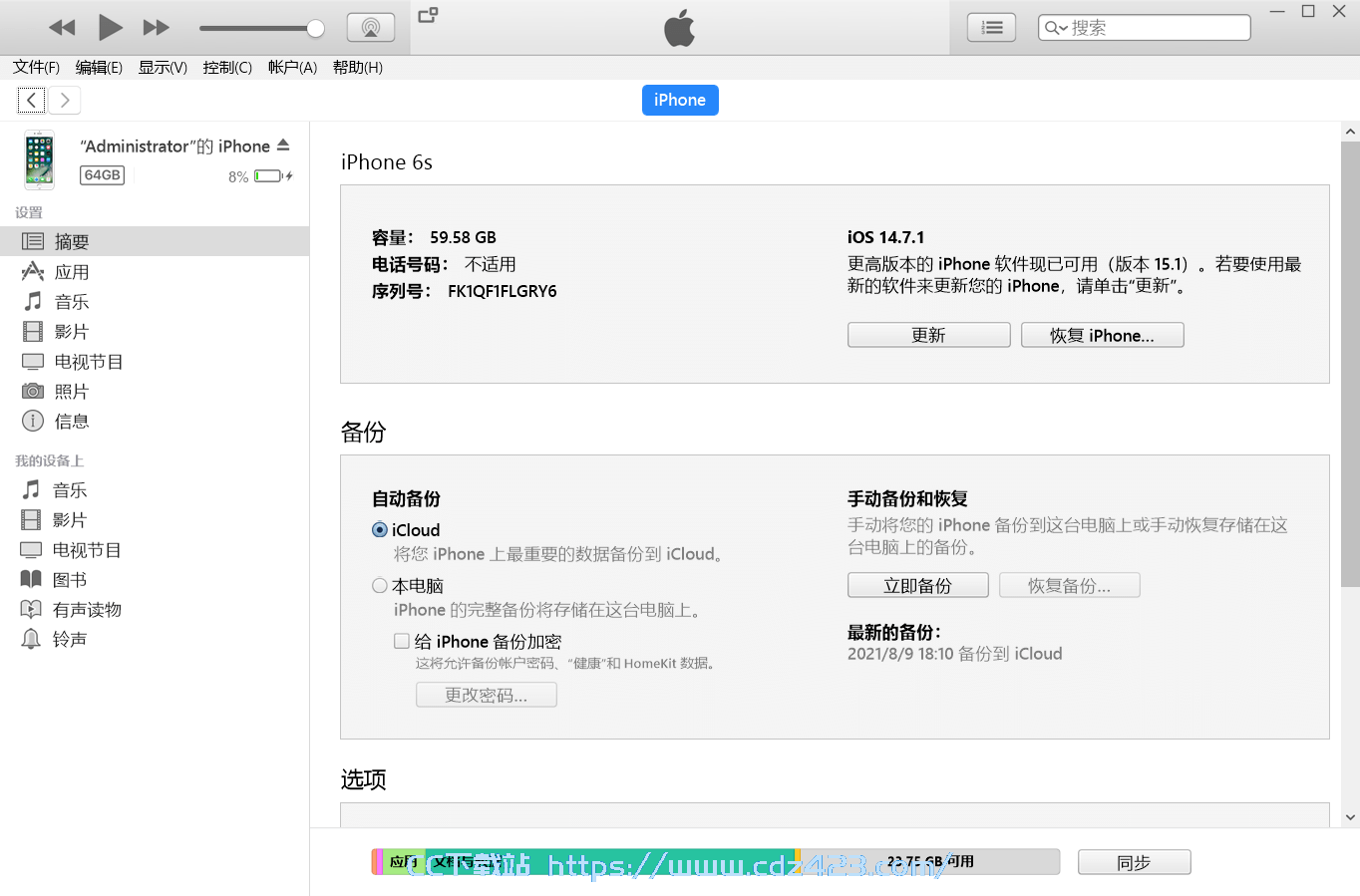1360x896 pixels.
Task: Start playback with the play button
Action: (x=110, y=28)
